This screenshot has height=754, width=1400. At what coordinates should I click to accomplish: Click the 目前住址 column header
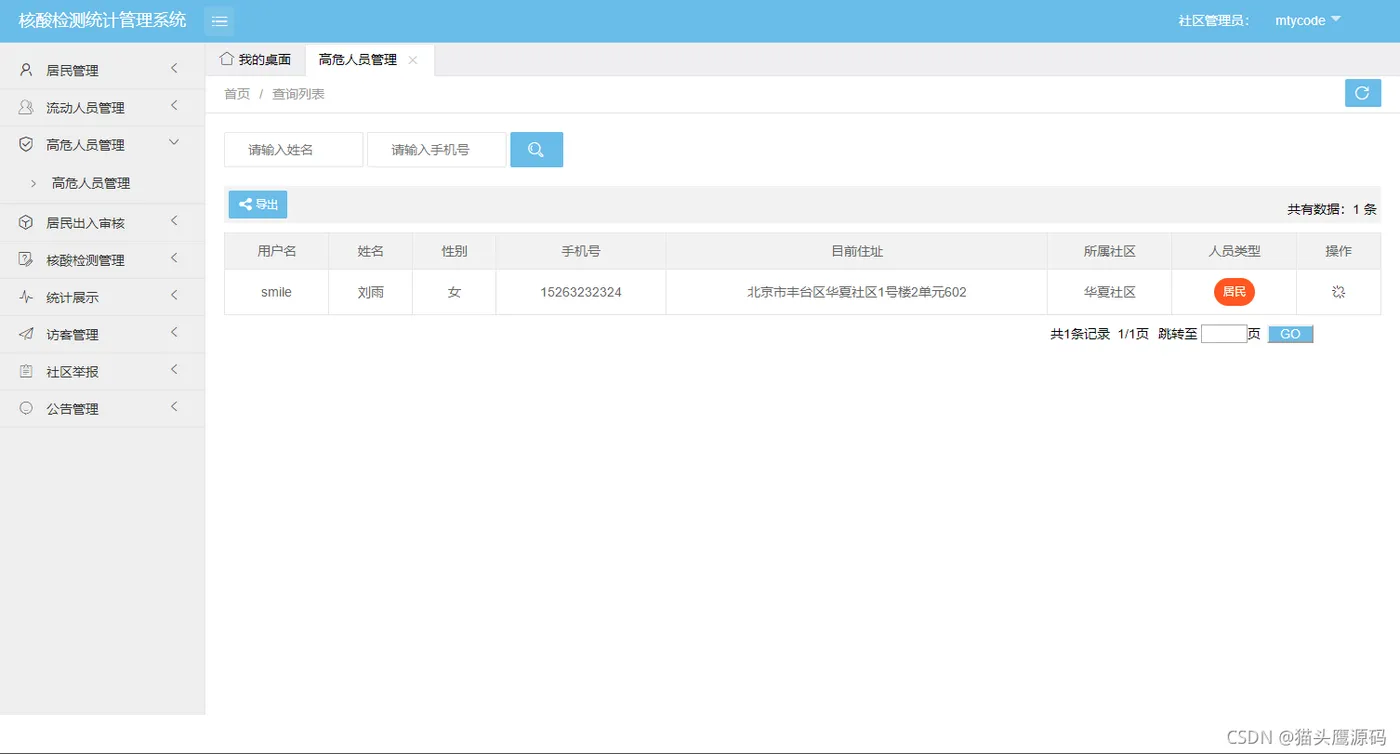(857, 251)
